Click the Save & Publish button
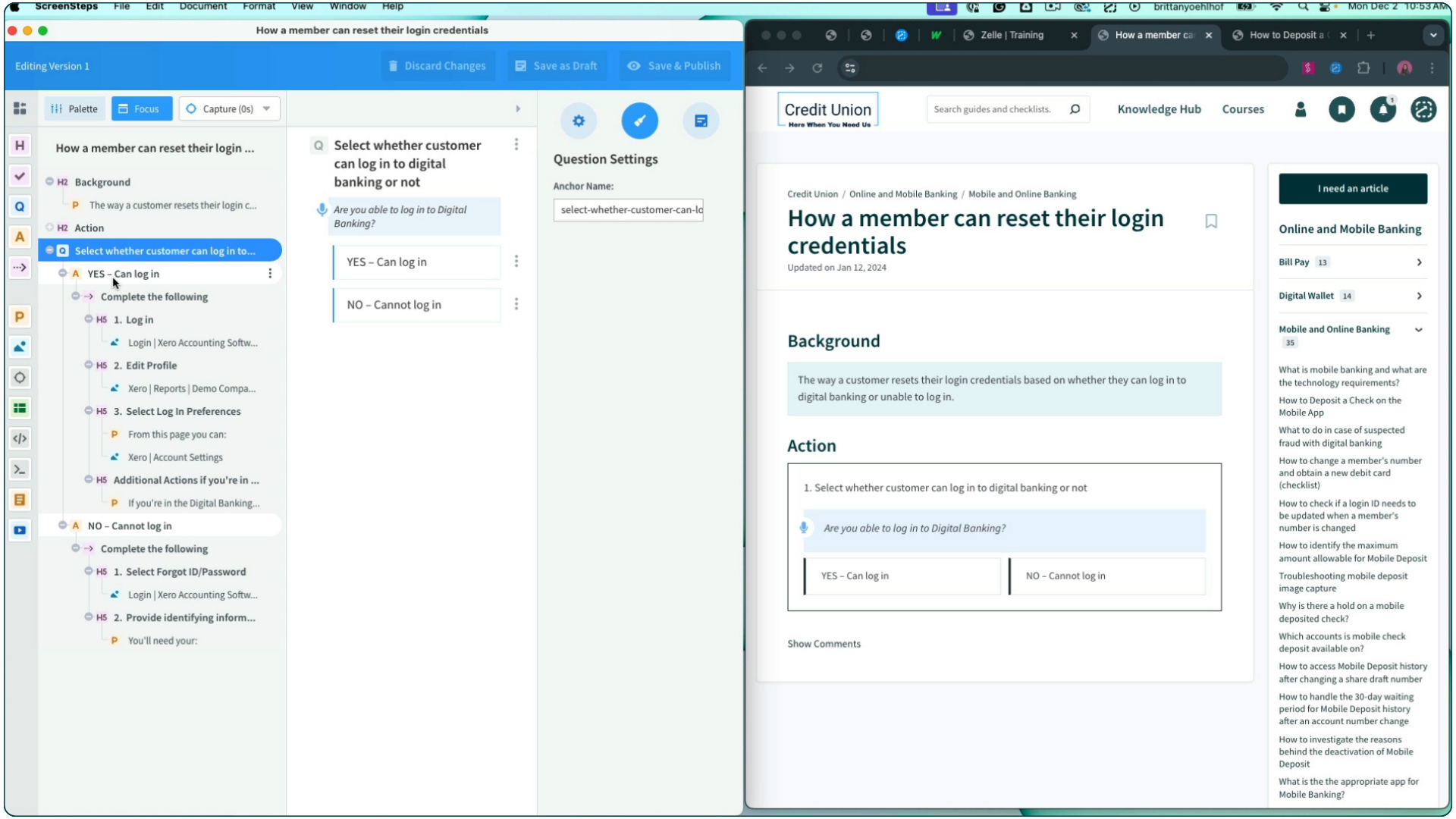 675,66
